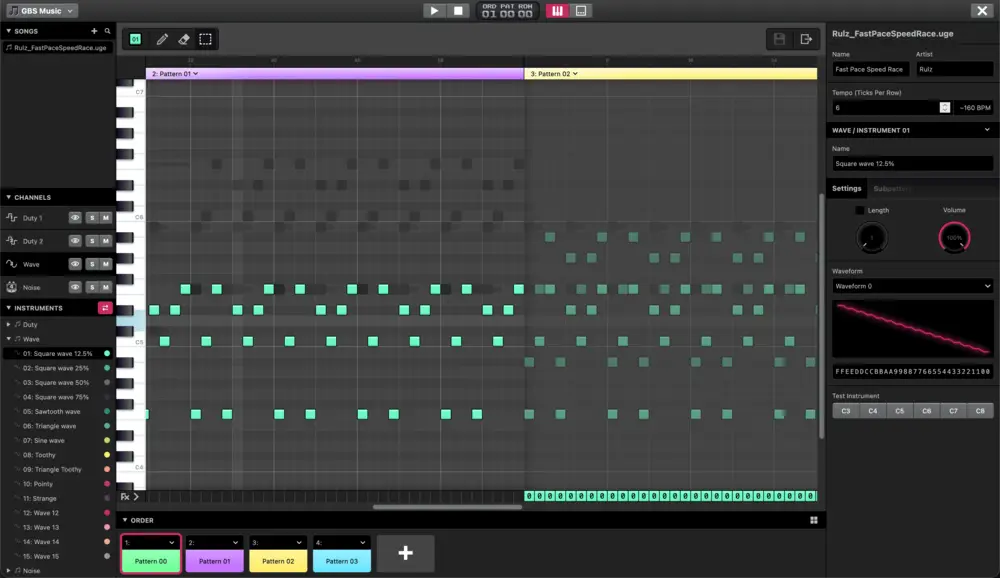
Task: Test instrument at C5
Action: [899, 411]
